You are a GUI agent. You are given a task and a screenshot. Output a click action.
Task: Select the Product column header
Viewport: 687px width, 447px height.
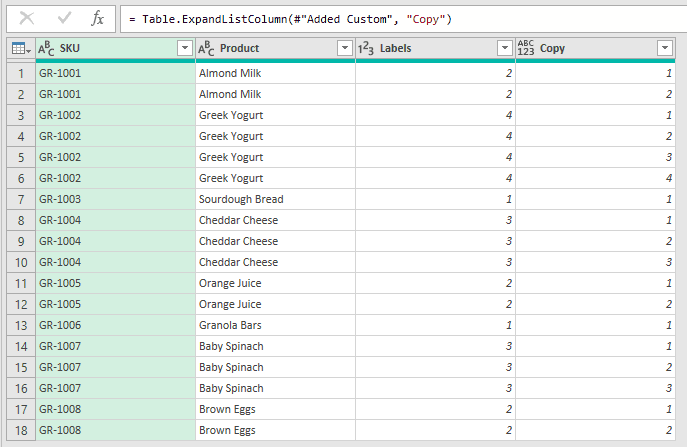click(x=275, y=48)
